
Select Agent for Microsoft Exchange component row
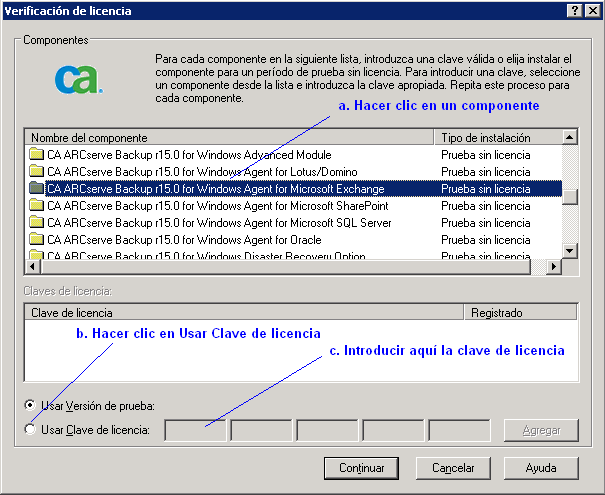click(293, 189)
